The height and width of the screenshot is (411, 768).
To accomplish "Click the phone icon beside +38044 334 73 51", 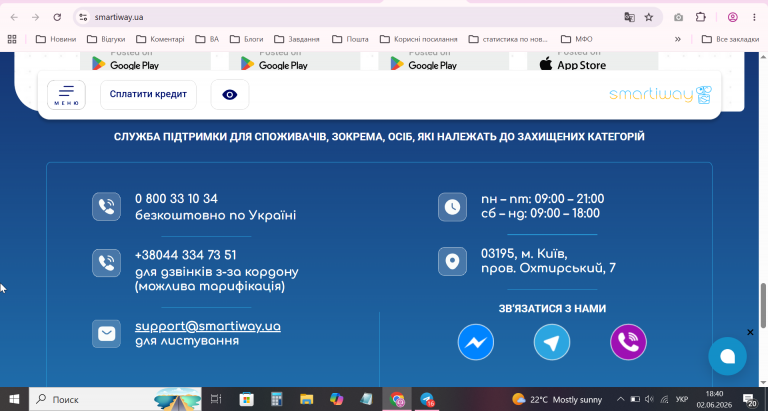I will pyautogui.click(x=106, y=263).
